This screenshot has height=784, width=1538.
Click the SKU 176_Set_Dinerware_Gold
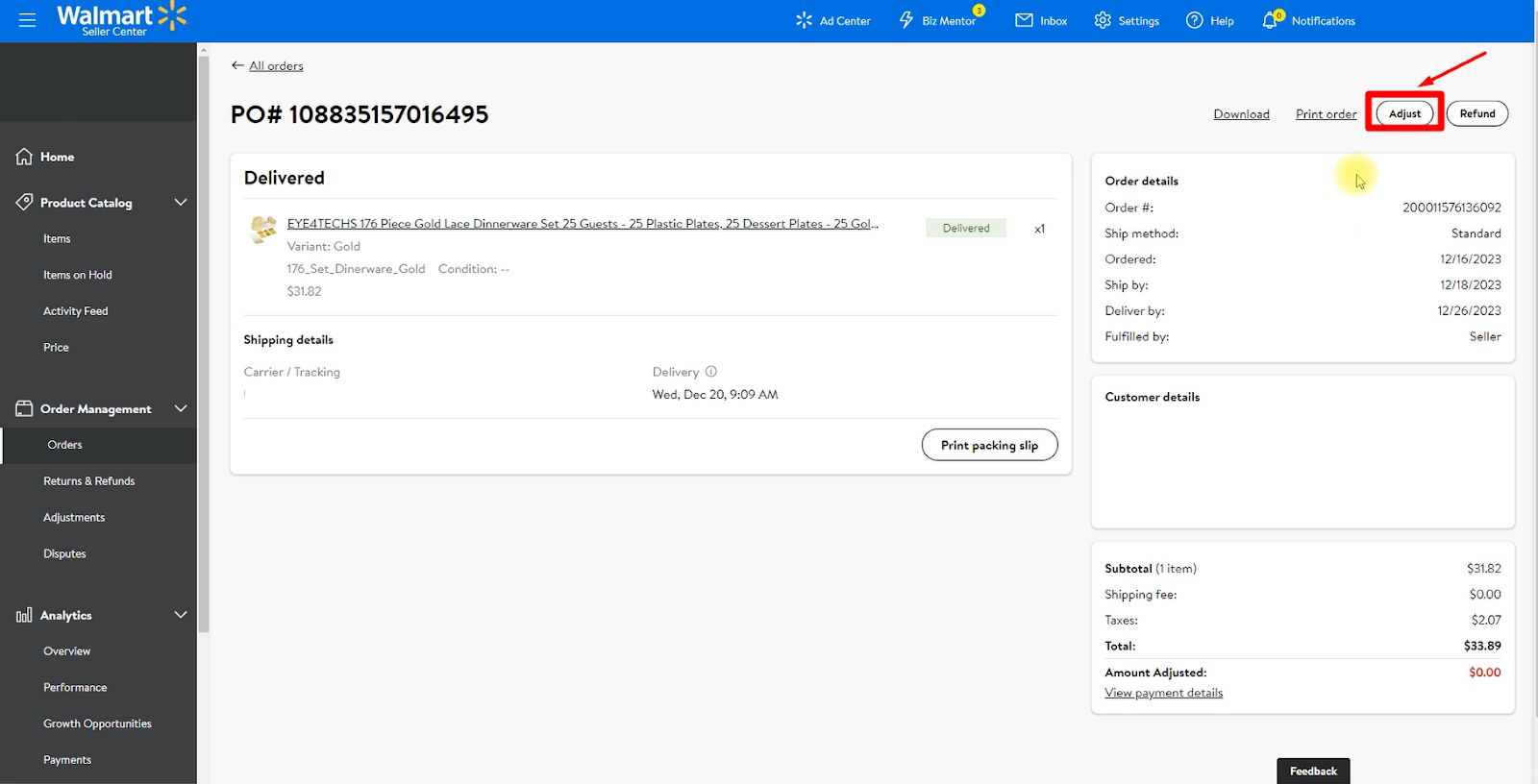pos(356,269)
